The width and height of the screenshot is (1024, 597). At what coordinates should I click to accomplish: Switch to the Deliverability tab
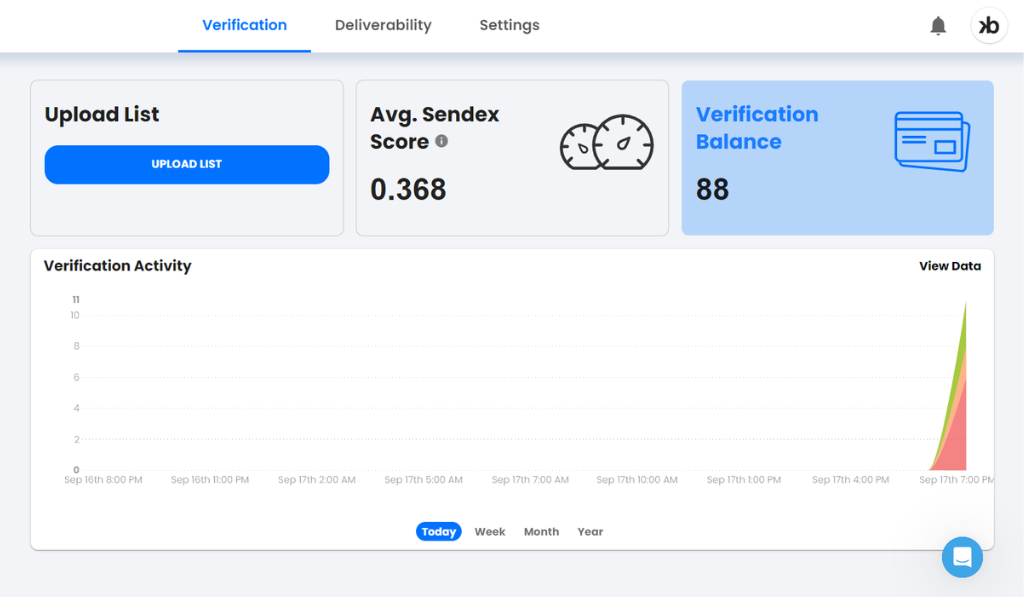point(383,25)
